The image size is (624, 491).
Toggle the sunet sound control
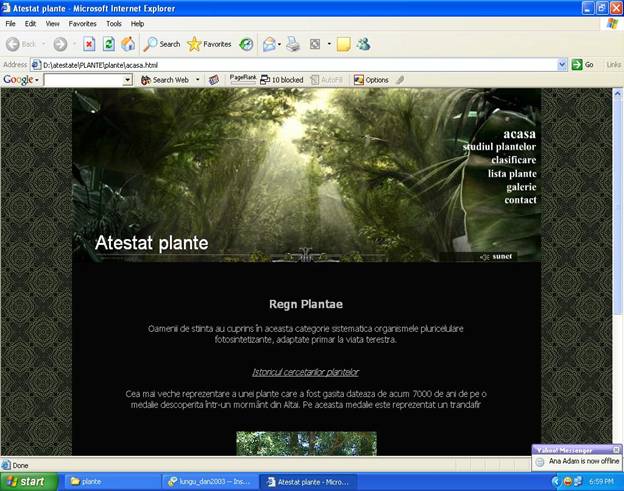(496, 256)
